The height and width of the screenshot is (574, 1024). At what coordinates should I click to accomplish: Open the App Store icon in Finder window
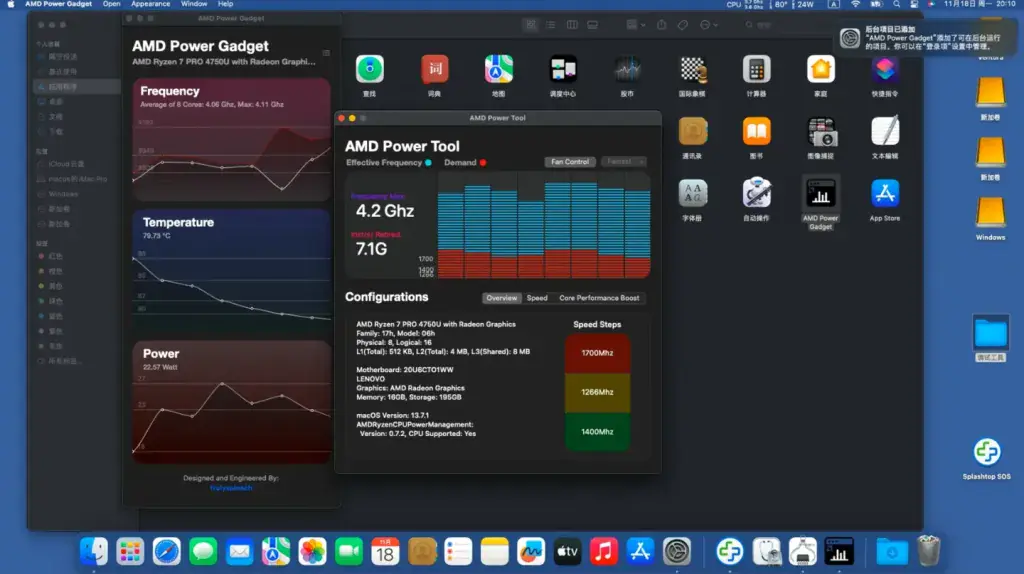(885, 193)
